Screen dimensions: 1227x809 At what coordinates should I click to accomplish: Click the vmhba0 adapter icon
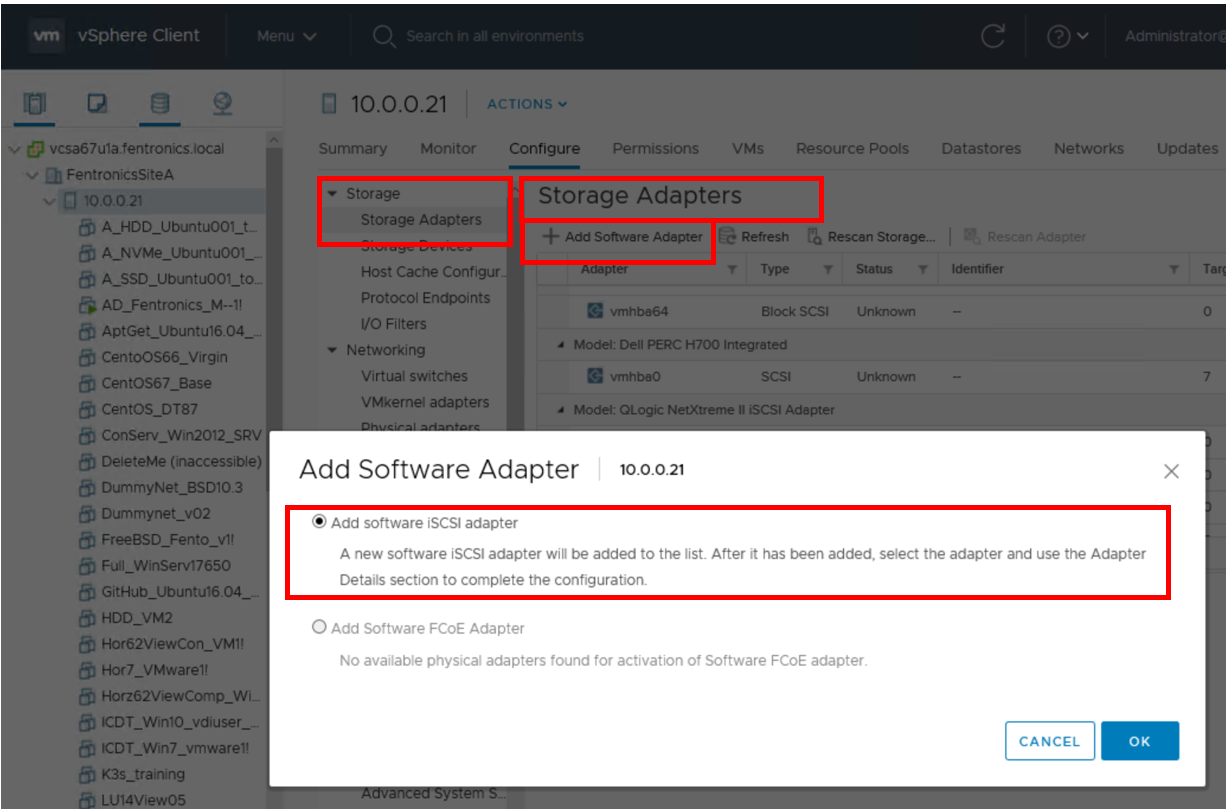(594, 377)
